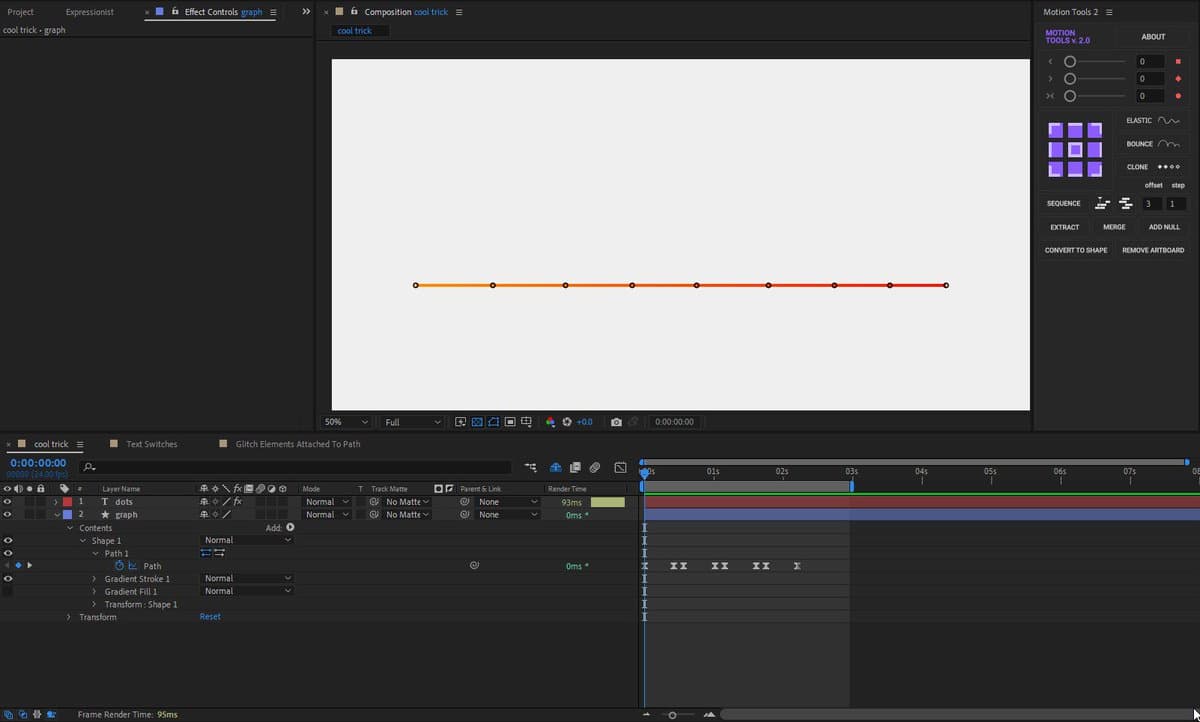Open the graph editor icon in timeline
1200x722 pixels.
click(620, 467)
